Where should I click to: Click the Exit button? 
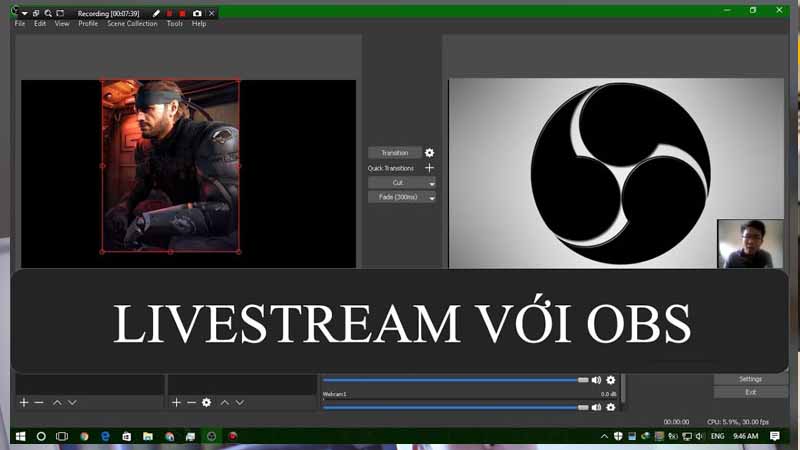(751, 392)
